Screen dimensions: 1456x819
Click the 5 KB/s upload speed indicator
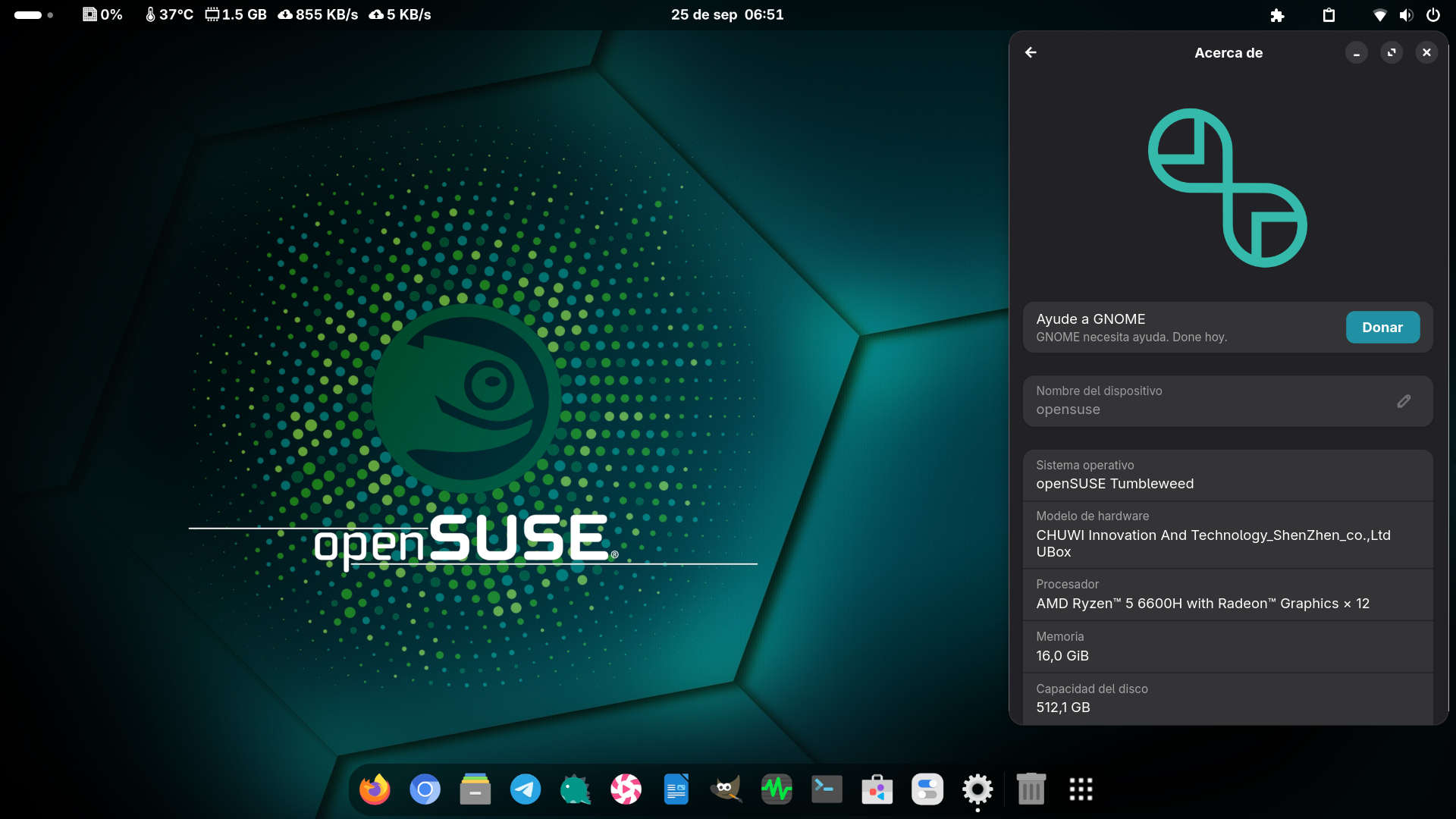400,14
